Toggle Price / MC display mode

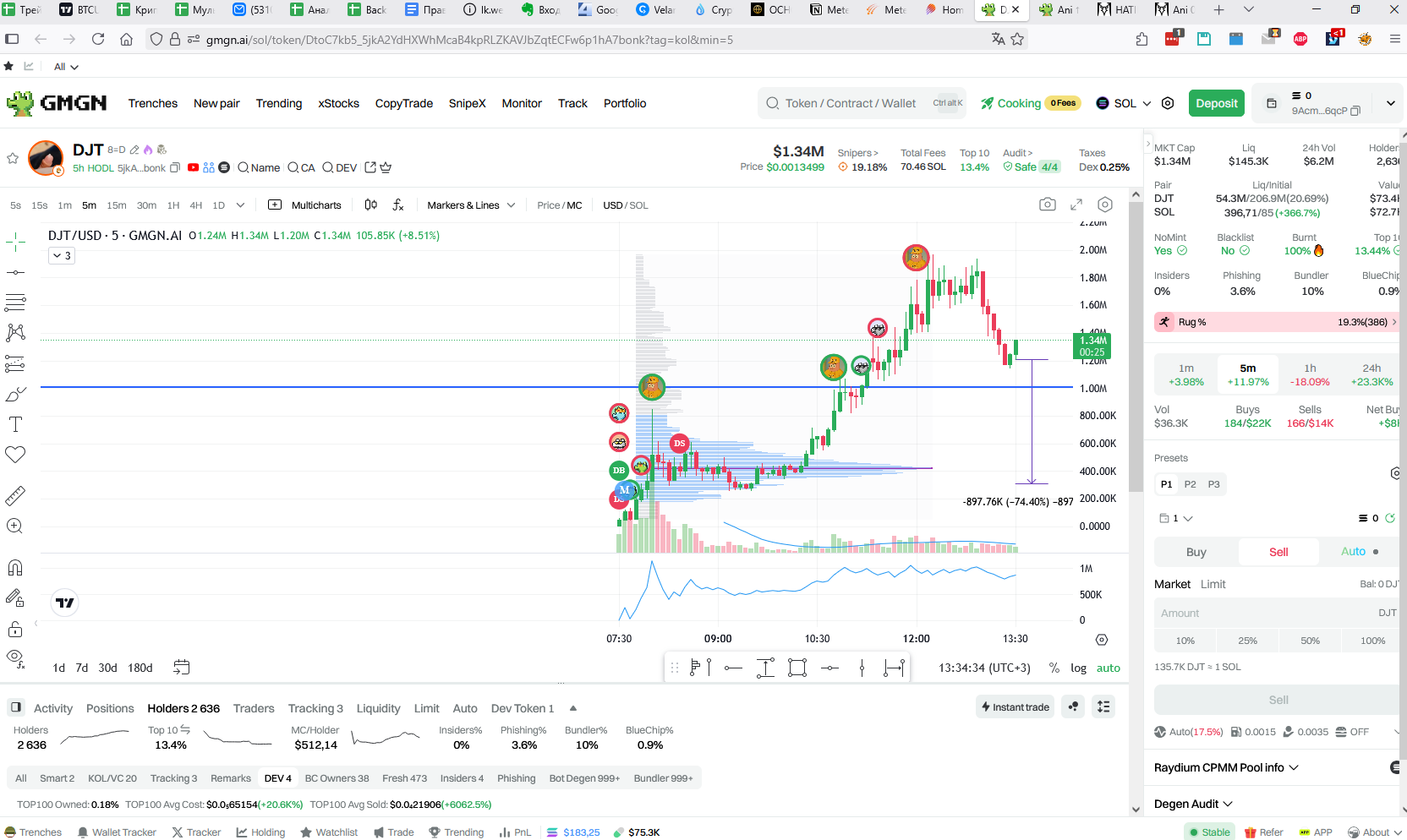click(x=559, y=205)
